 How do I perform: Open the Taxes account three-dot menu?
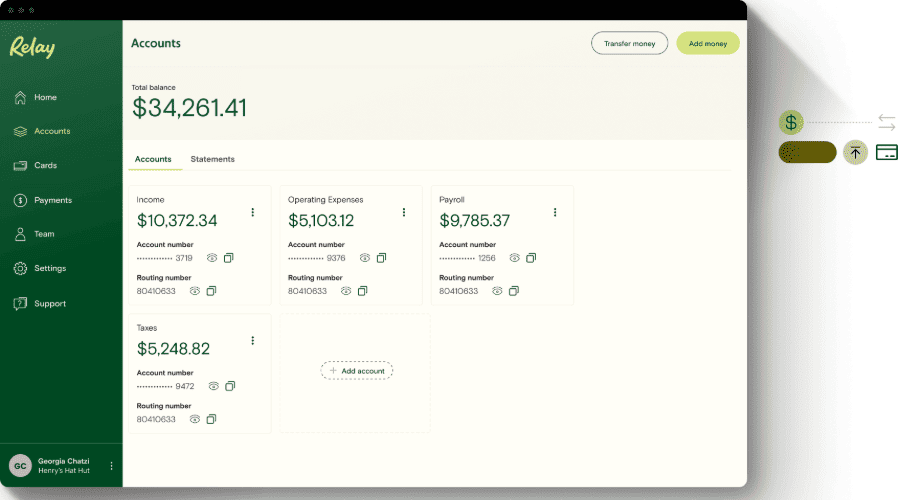[253, 340]
